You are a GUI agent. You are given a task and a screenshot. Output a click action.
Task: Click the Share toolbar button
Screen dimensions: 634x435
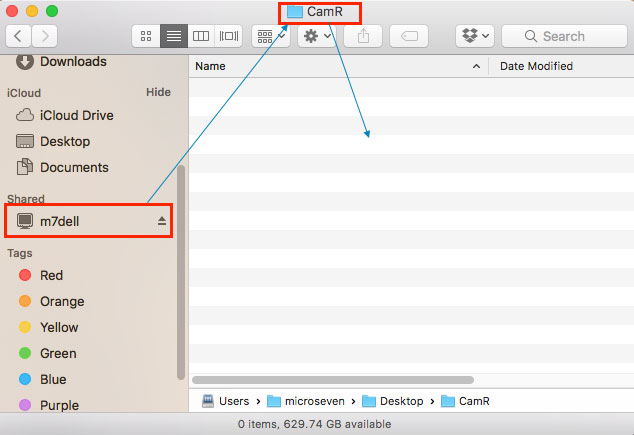[x=363, y=36]
